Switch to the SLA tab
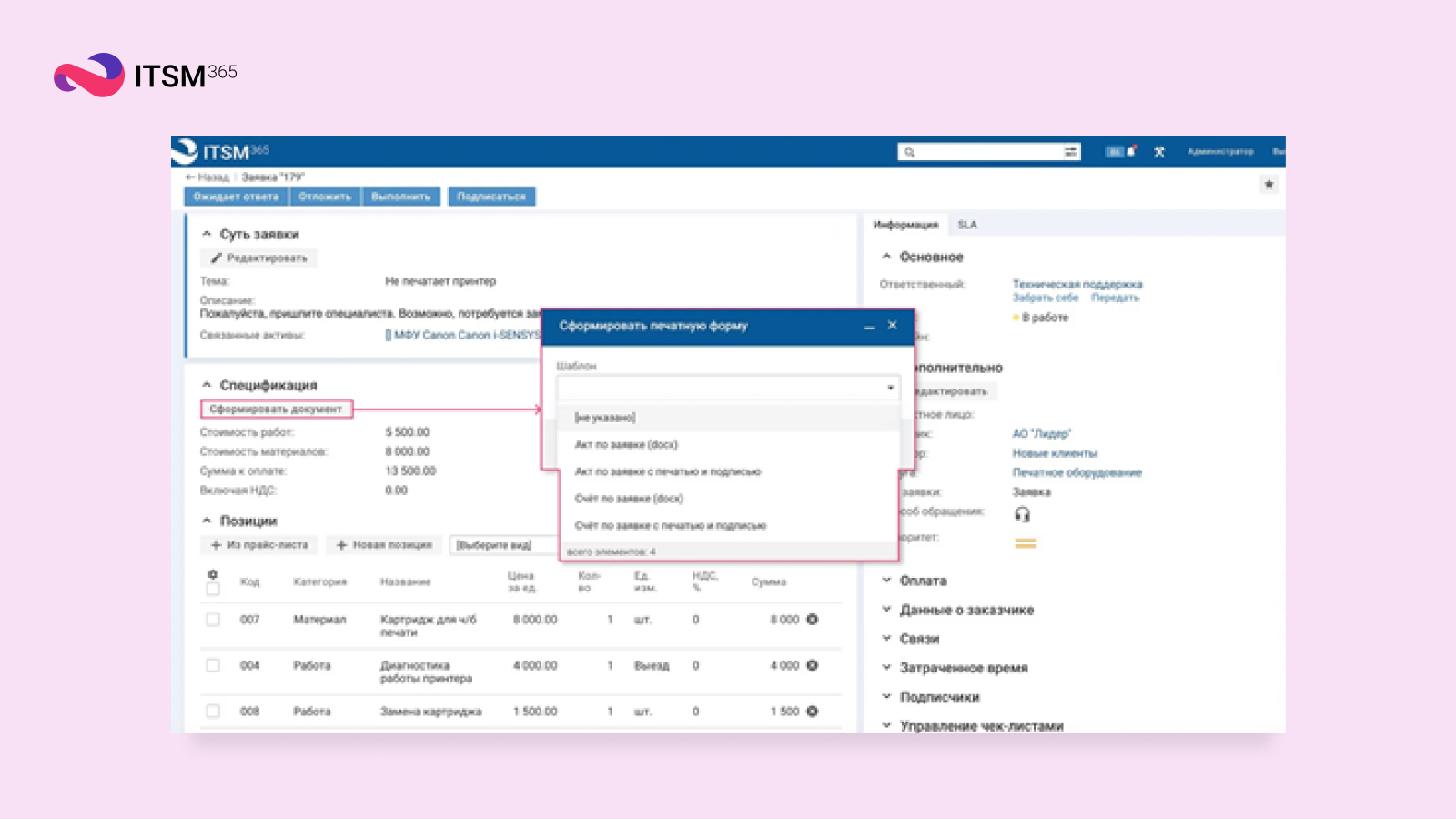 (x=967, y=225)
